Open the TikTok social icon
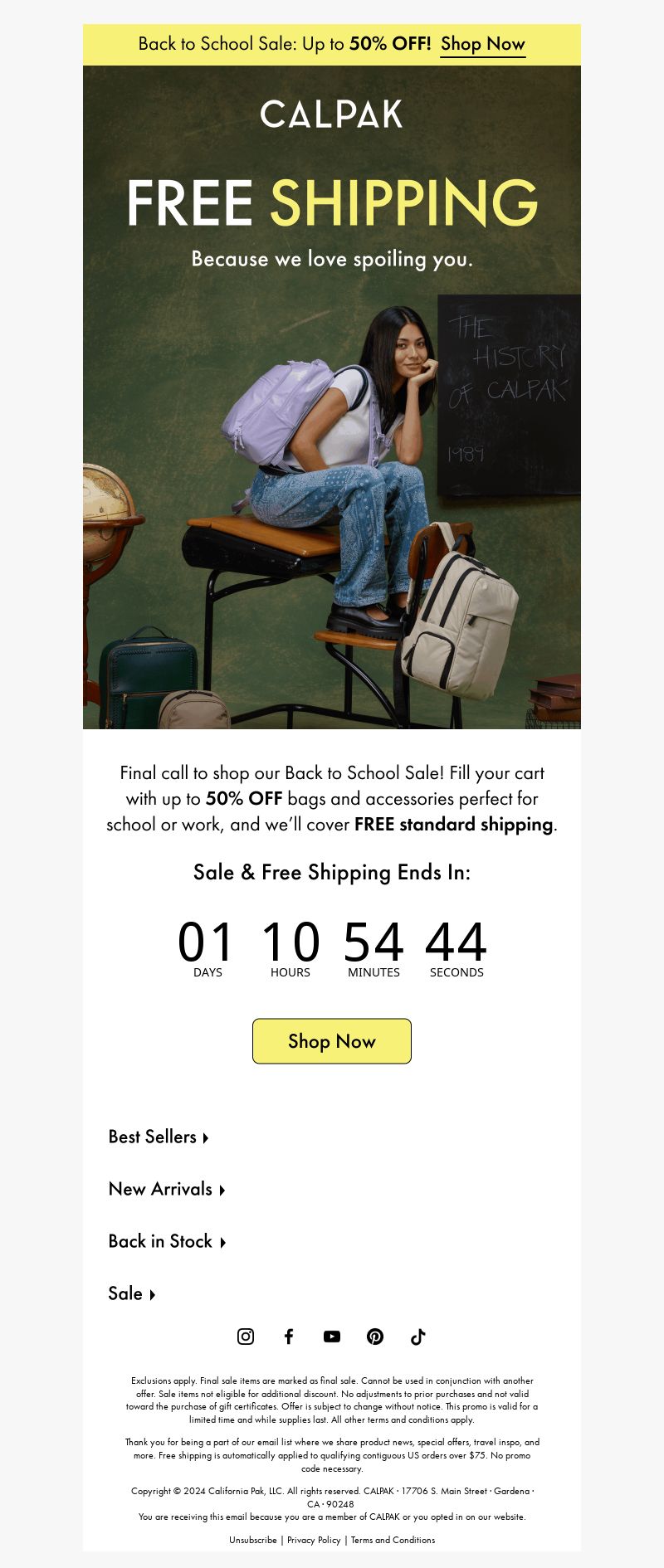664x1568 pixels. point(418,1337)
